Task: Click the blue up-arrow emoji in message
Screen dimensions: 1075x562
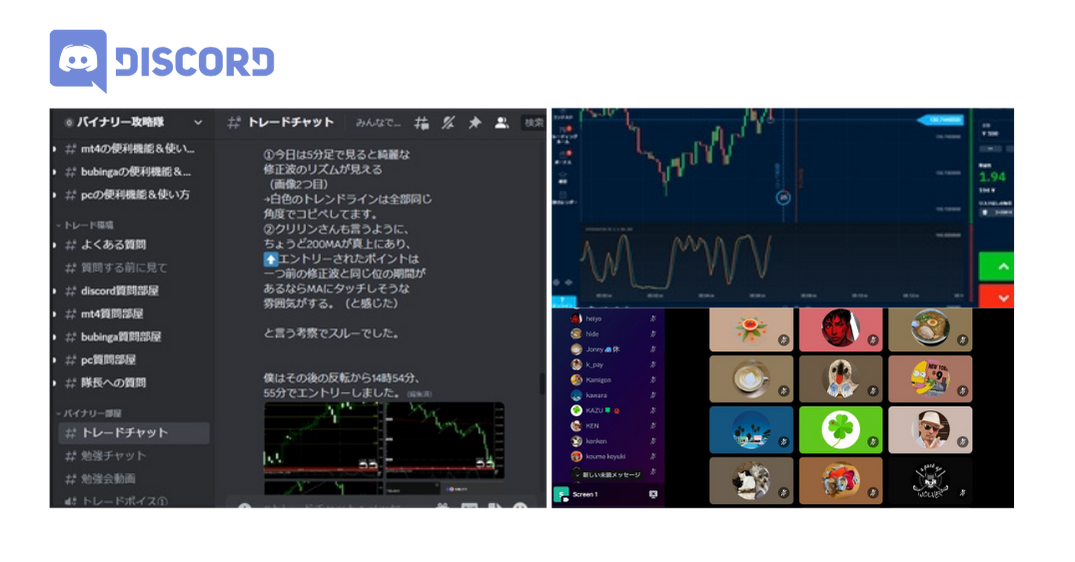Action: [271, 259]
